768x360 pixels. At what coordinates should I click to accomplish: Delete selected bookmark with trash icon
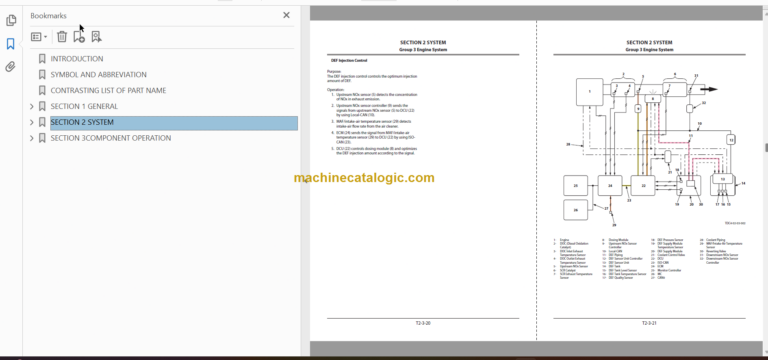pos(62,37)
